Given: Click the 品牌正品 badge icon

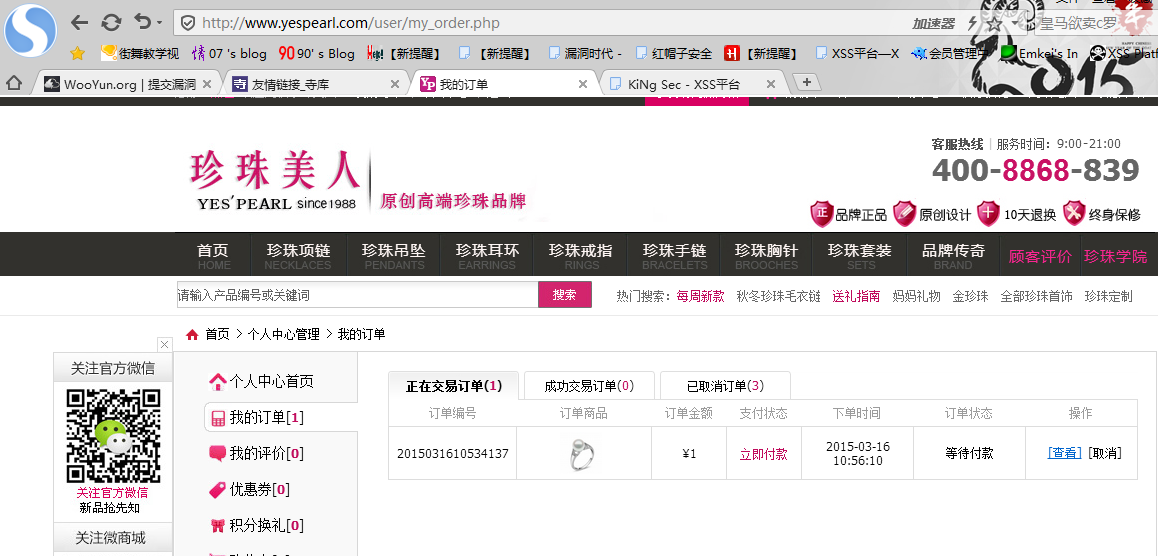Looking at the screenshot, I should coord(821,213).
